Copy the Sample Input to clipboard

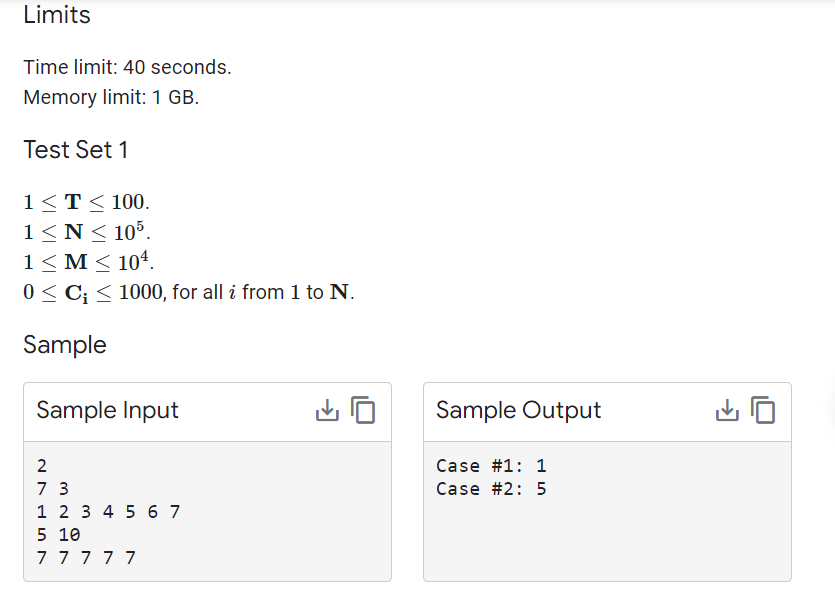(x=363, y=410)
